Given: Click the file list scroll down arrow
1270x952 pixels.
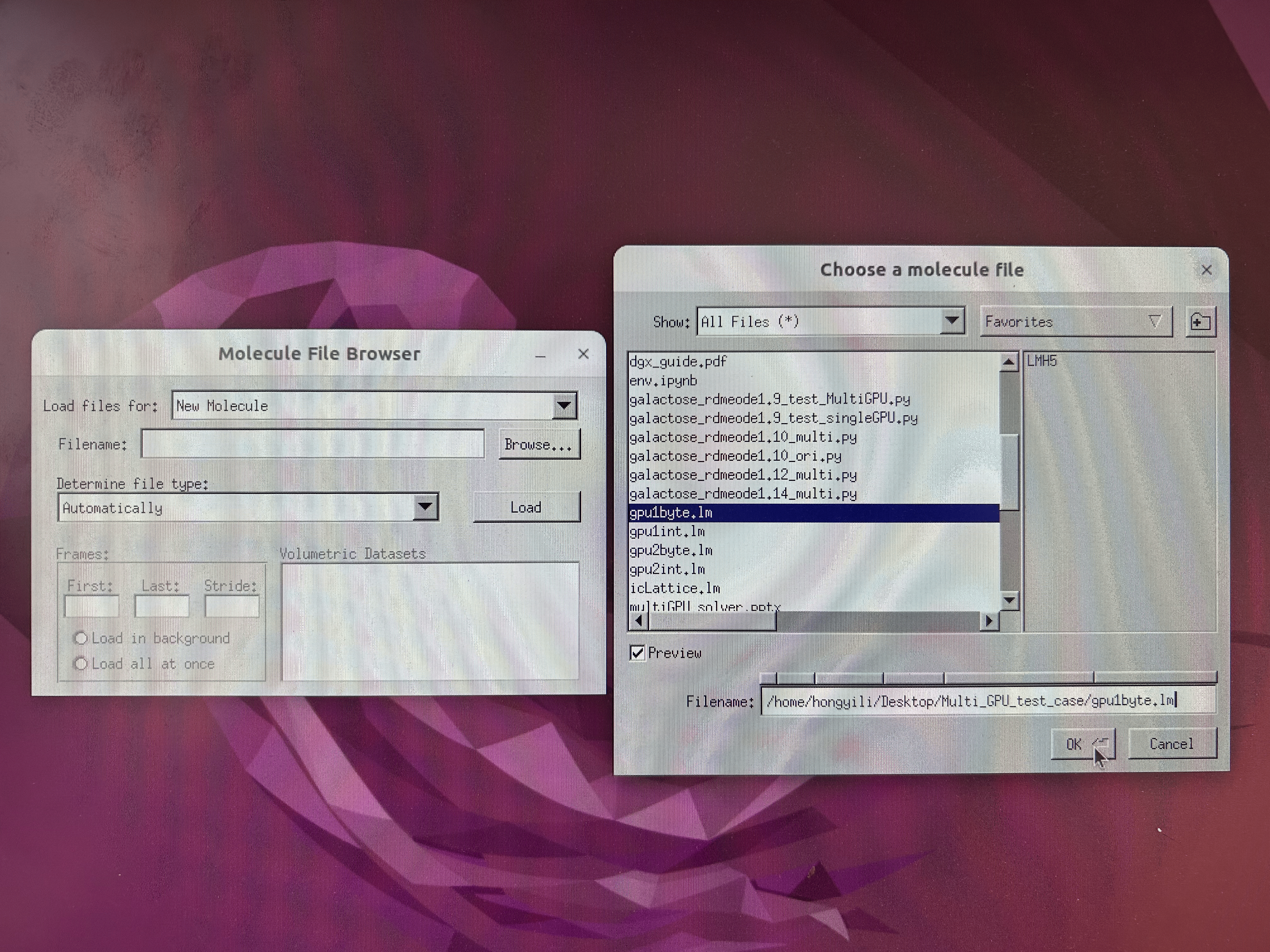Looking at the screenshot, I should [x=1009, y=600].
